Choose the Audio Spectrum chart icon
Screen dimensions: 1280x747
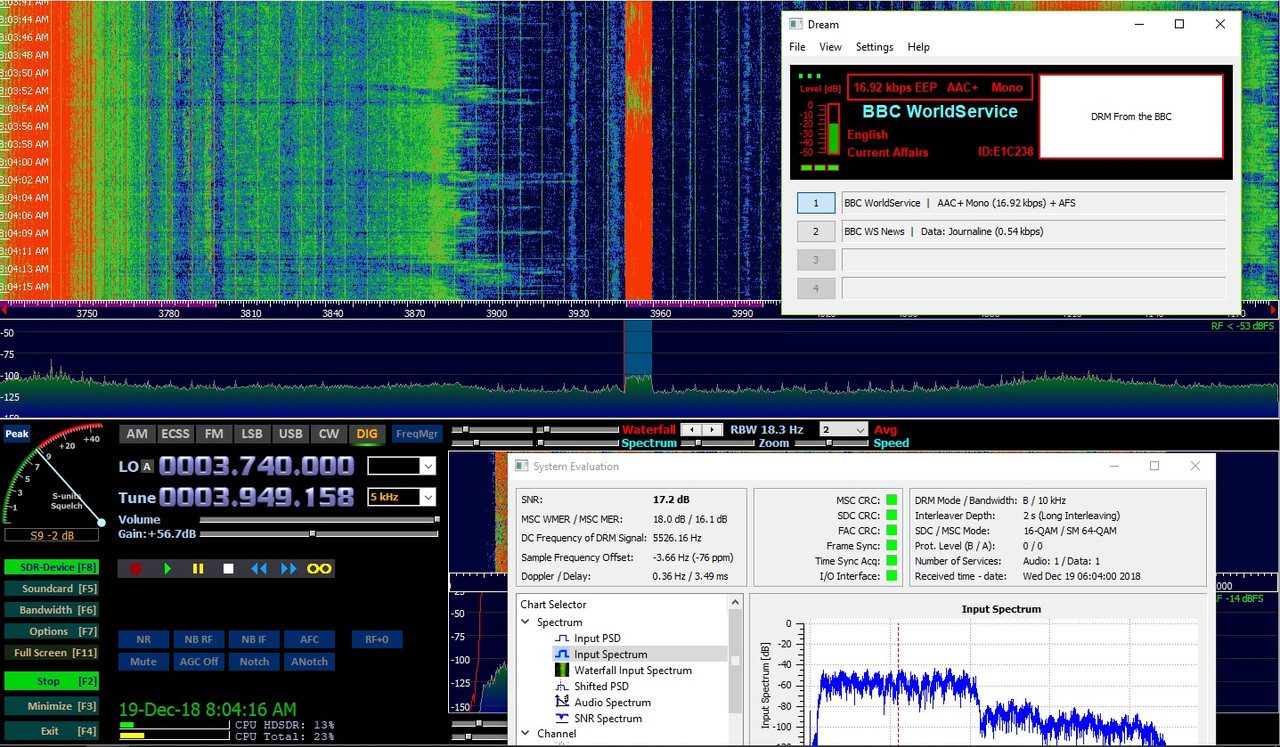tap(562, 702)
